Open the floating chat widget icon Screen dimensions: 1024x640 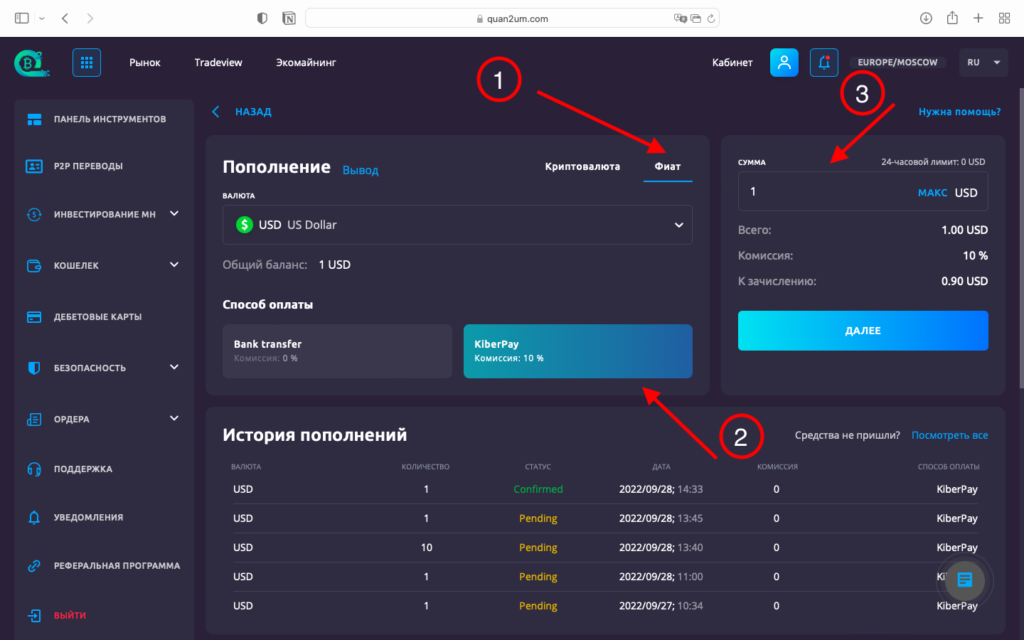click(964, 580)
